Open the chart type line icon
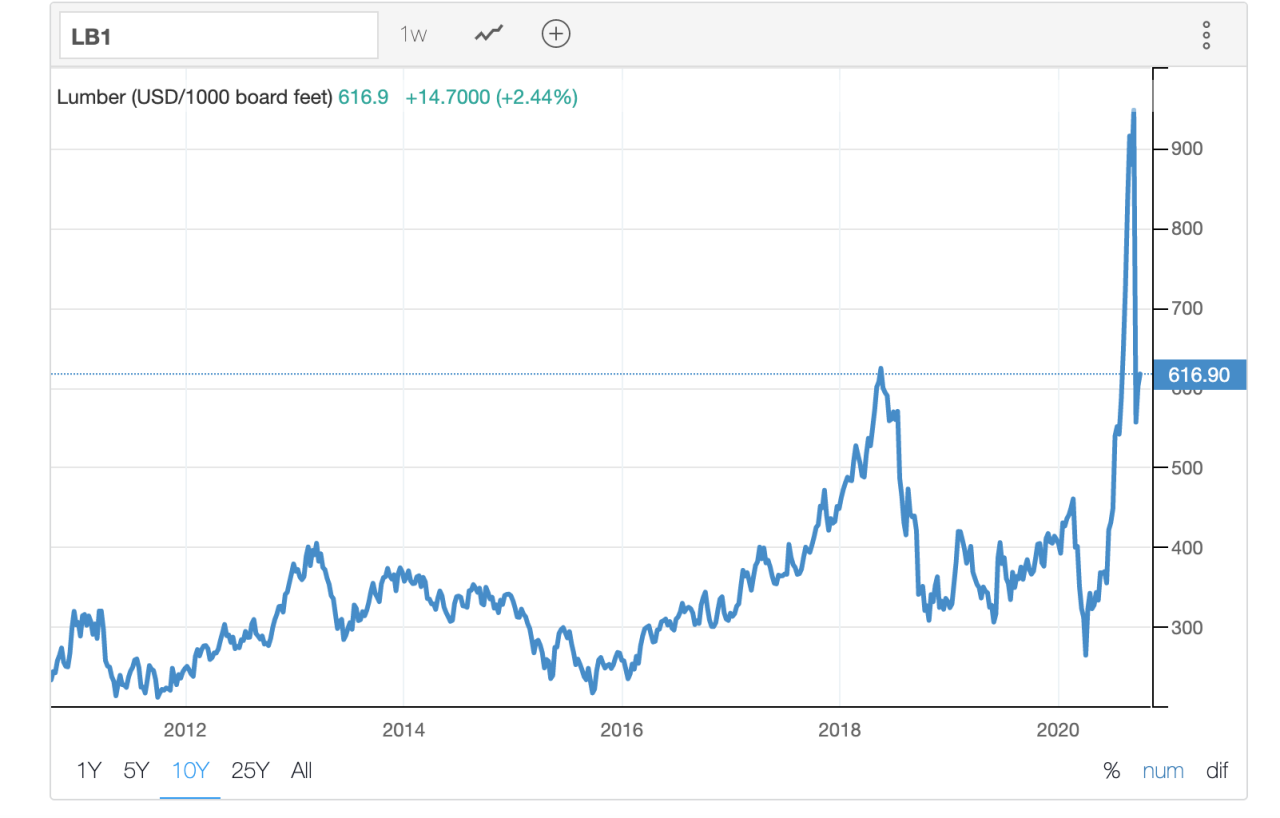 pos(489,34)
